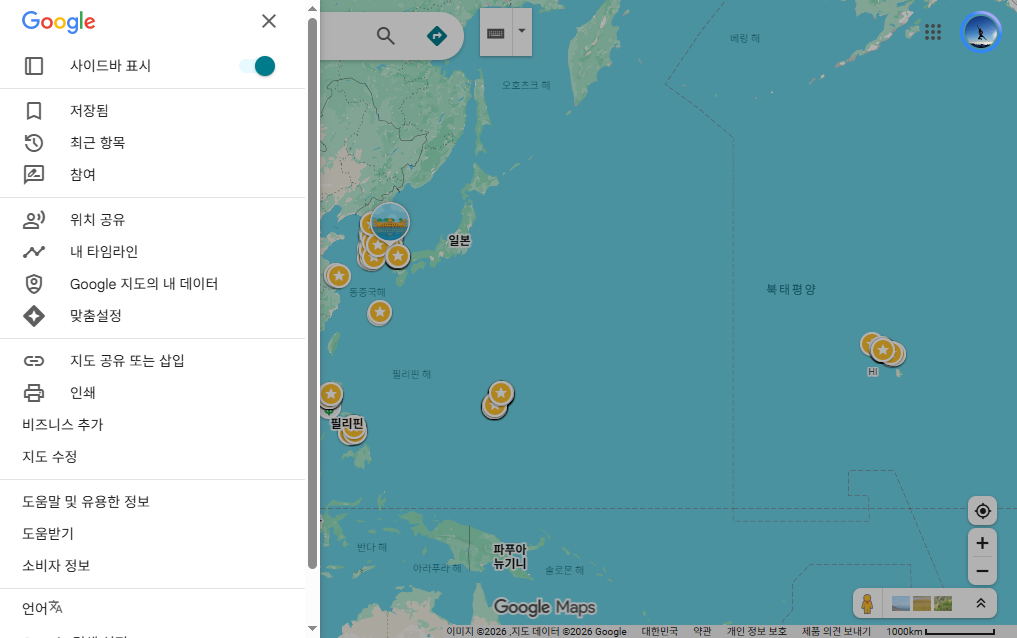Select 지도 공유 또는 삽입
Image resolution: width=1017 pixels, height=638 pixels.
[152, 360]
